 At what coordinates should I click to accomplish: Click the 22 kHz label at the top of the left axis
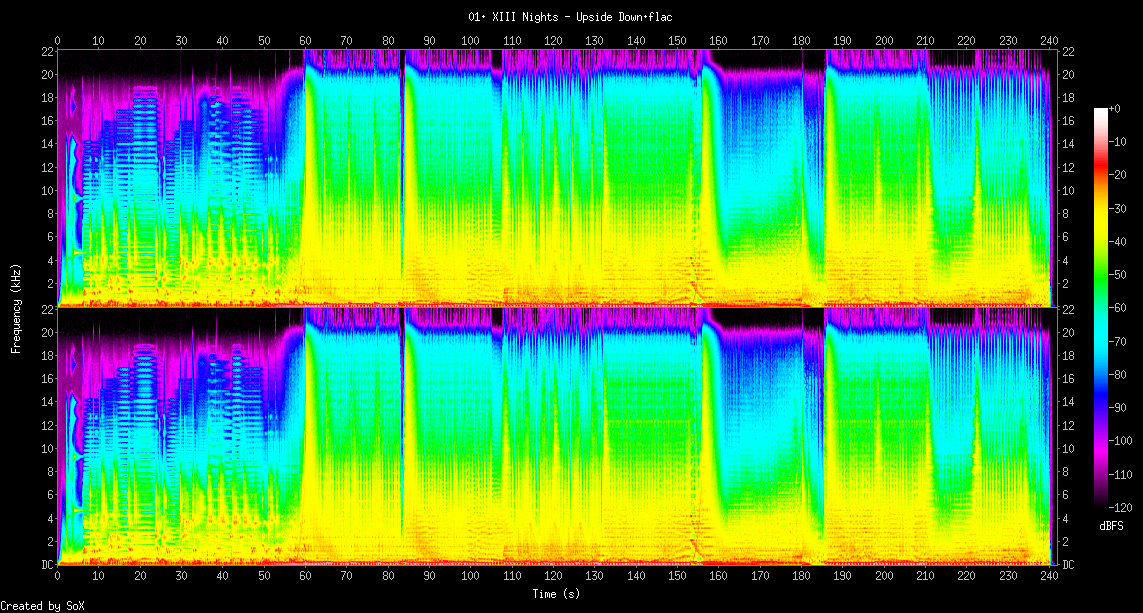[x=47, y=51]
